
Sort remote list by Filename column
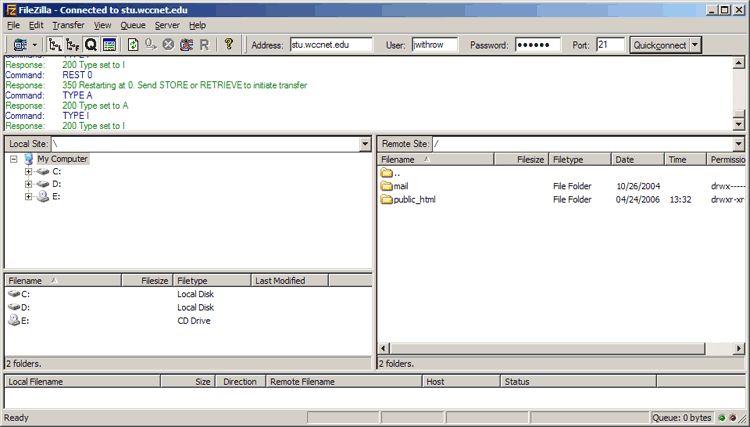[436, 160]
